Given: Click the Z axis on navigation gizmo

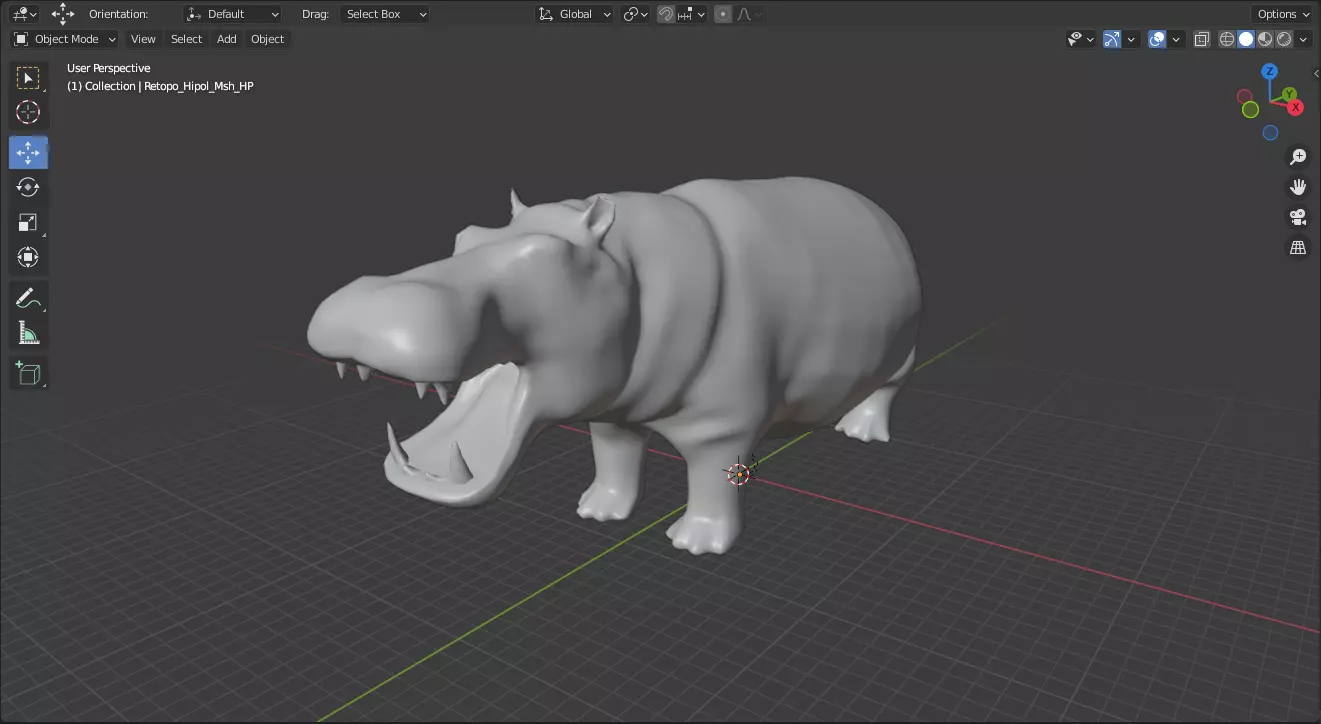Looking at the screenshot, I should click(1269, 71).
